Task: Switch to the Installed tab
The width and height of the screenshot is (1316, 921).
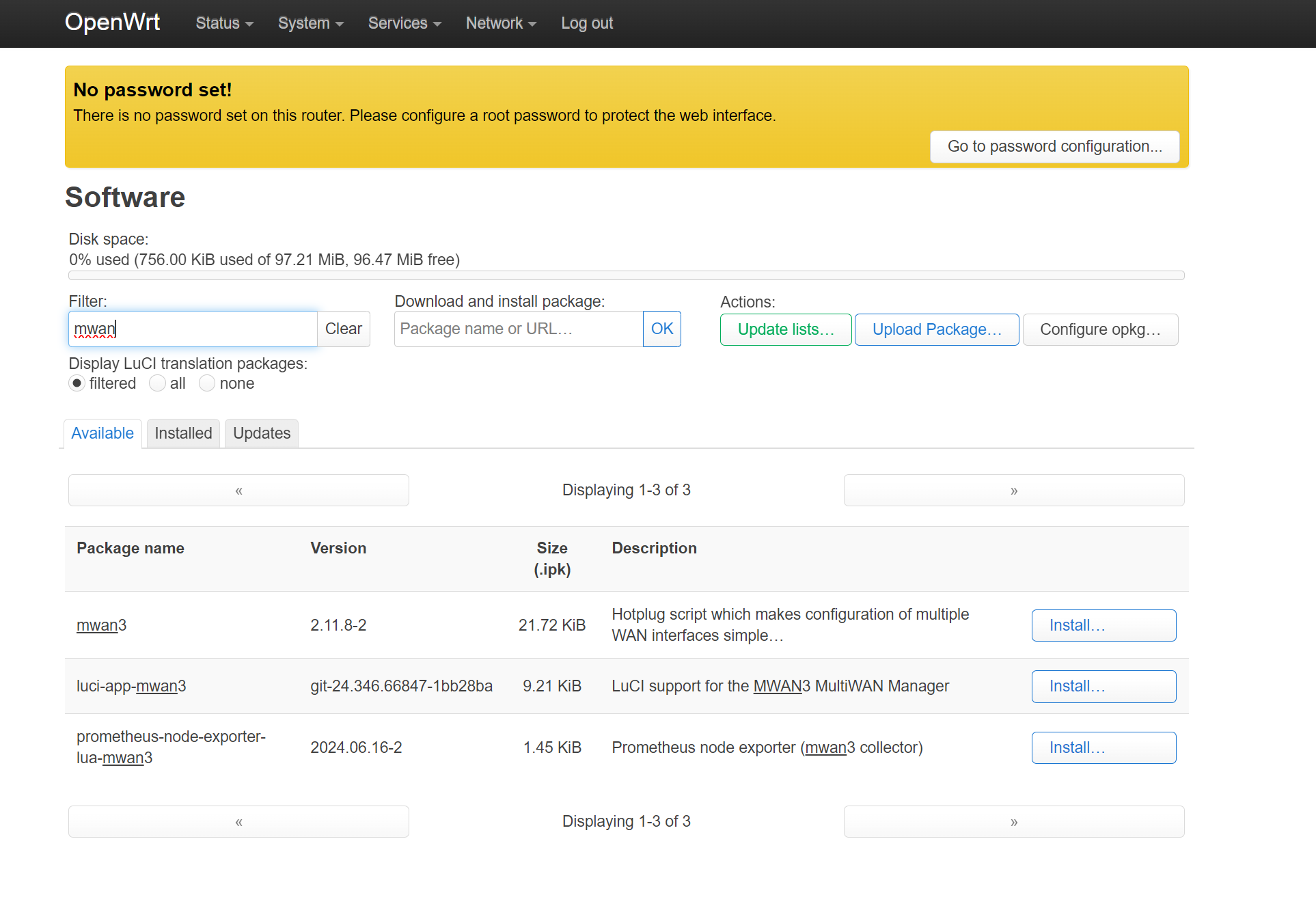Action: point(183,434)
